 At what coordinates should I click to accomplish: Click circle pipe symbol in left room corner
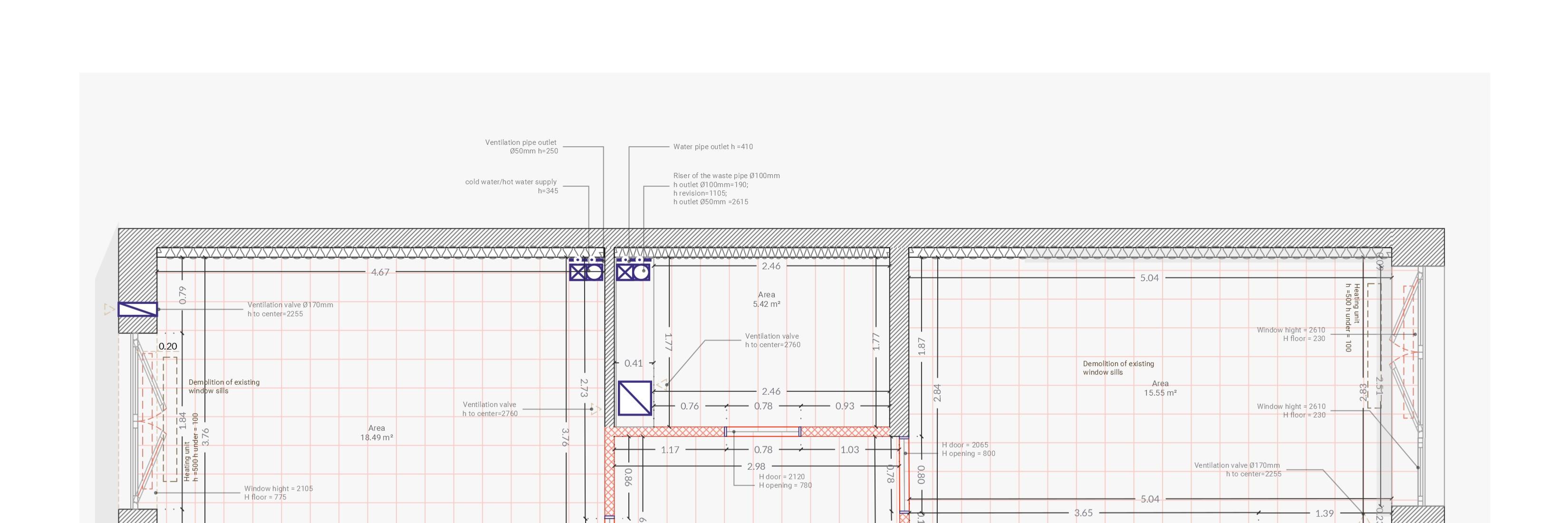click(x=595, y=272)
